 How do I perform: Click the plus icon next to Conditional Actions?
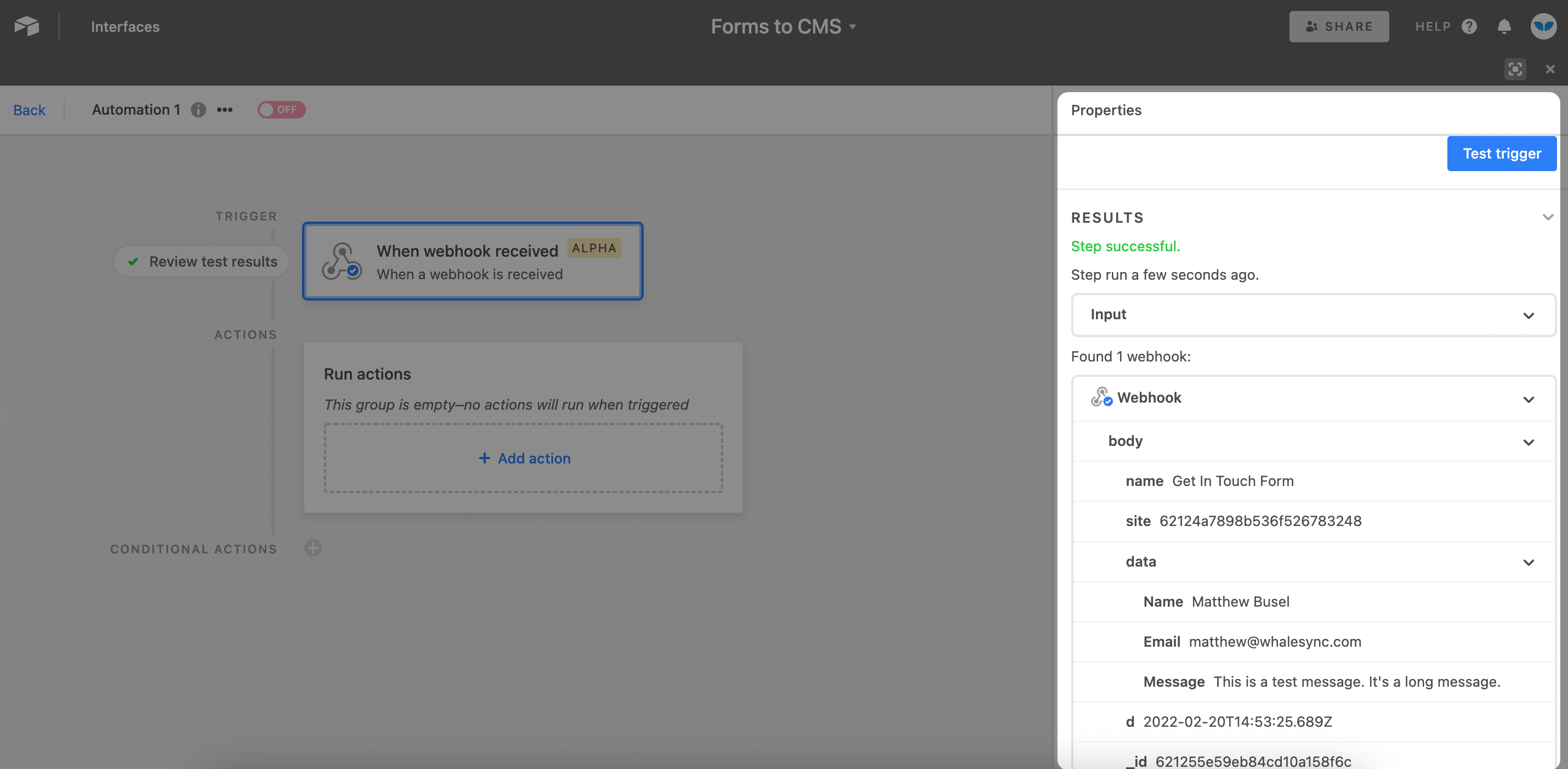tap(313, 548)
